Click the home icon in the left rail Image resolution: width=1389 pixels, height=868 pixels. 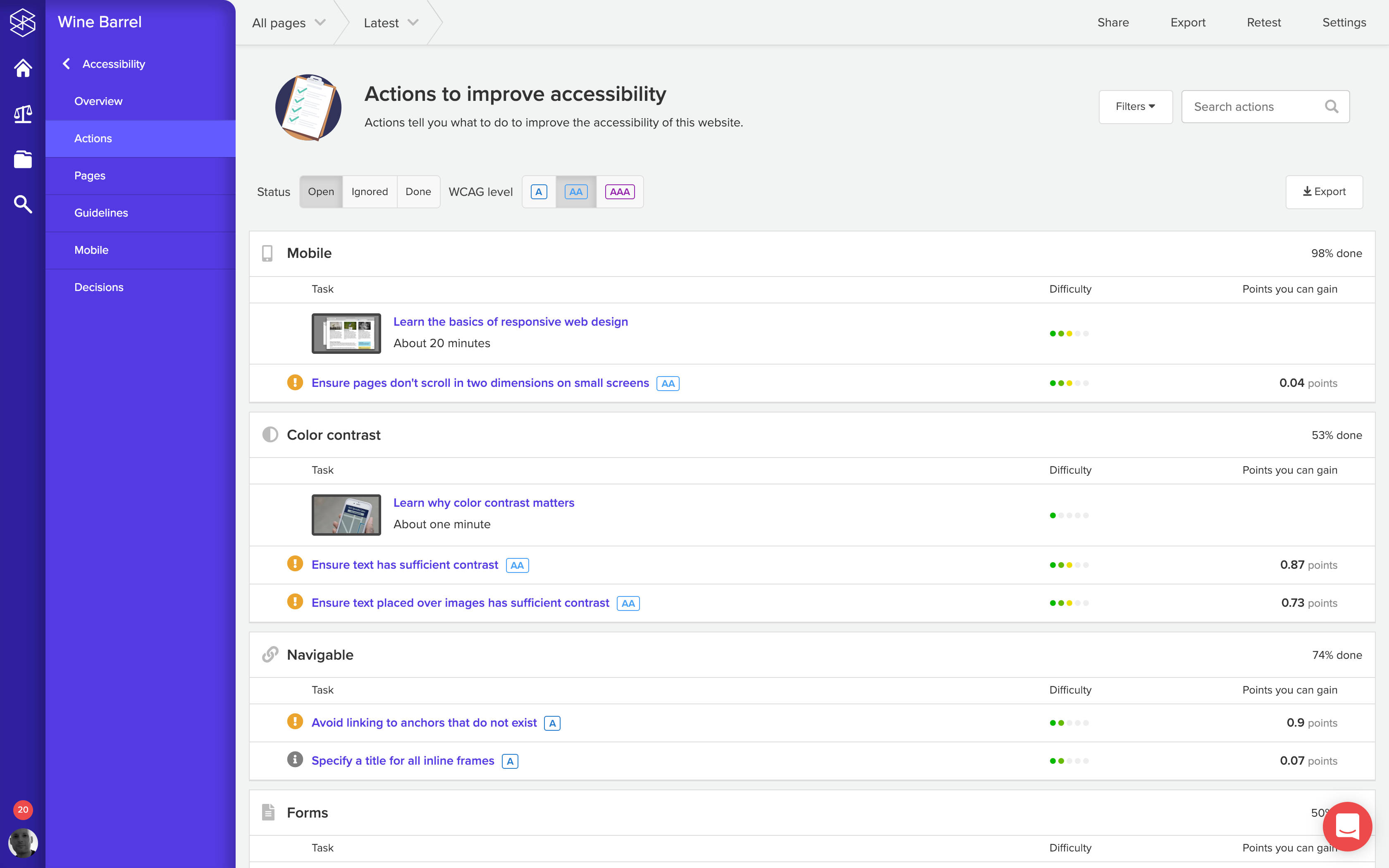click(x=22, y=68)
